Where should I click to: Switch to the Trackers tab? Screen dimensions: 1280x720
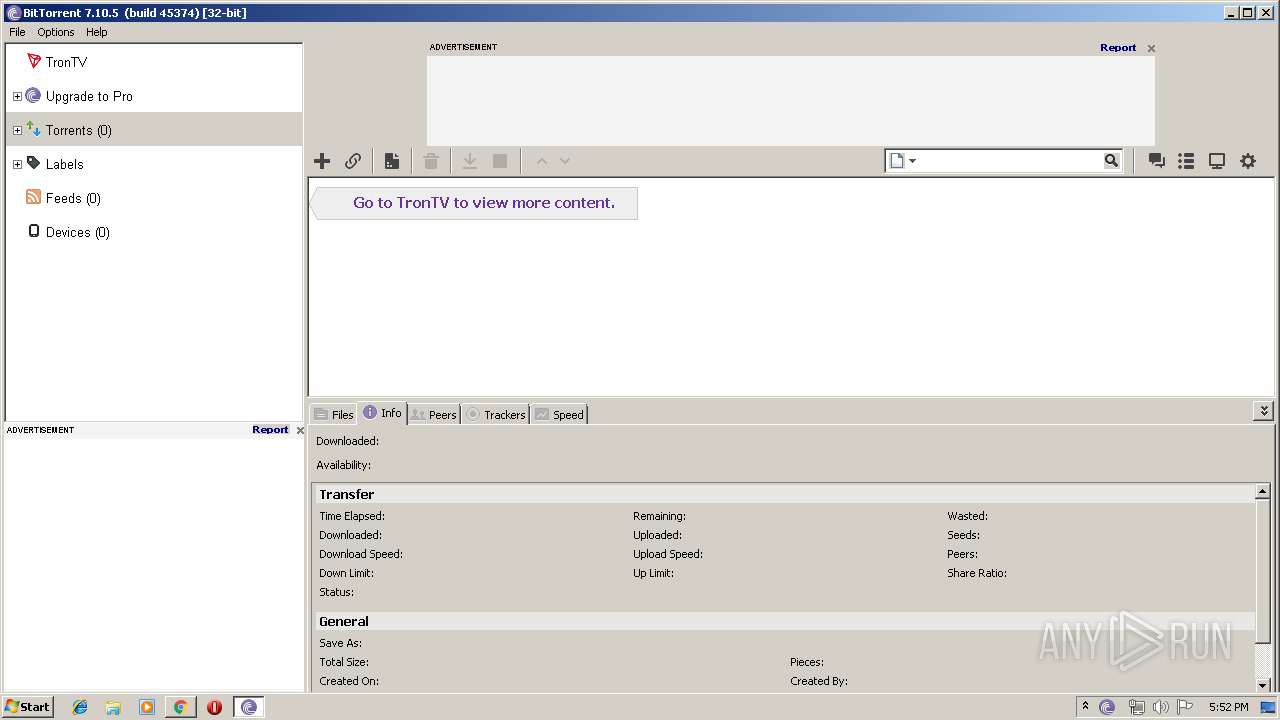[496, 414]
